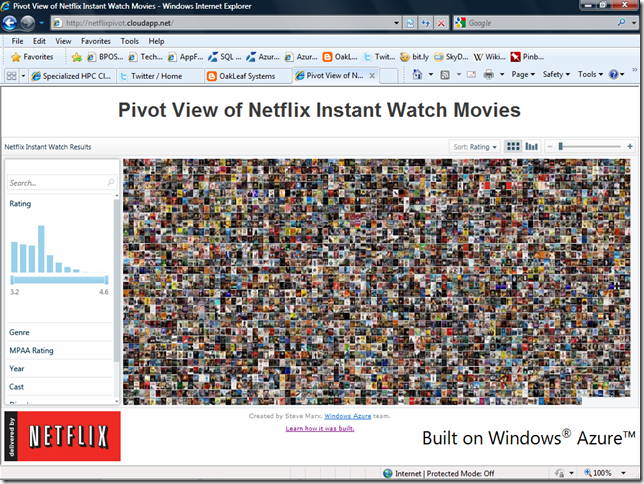This screenshot has width=644, height=484.
Task: Open the OakL Blogger favorites shortcut
Action: coord(340,57)
